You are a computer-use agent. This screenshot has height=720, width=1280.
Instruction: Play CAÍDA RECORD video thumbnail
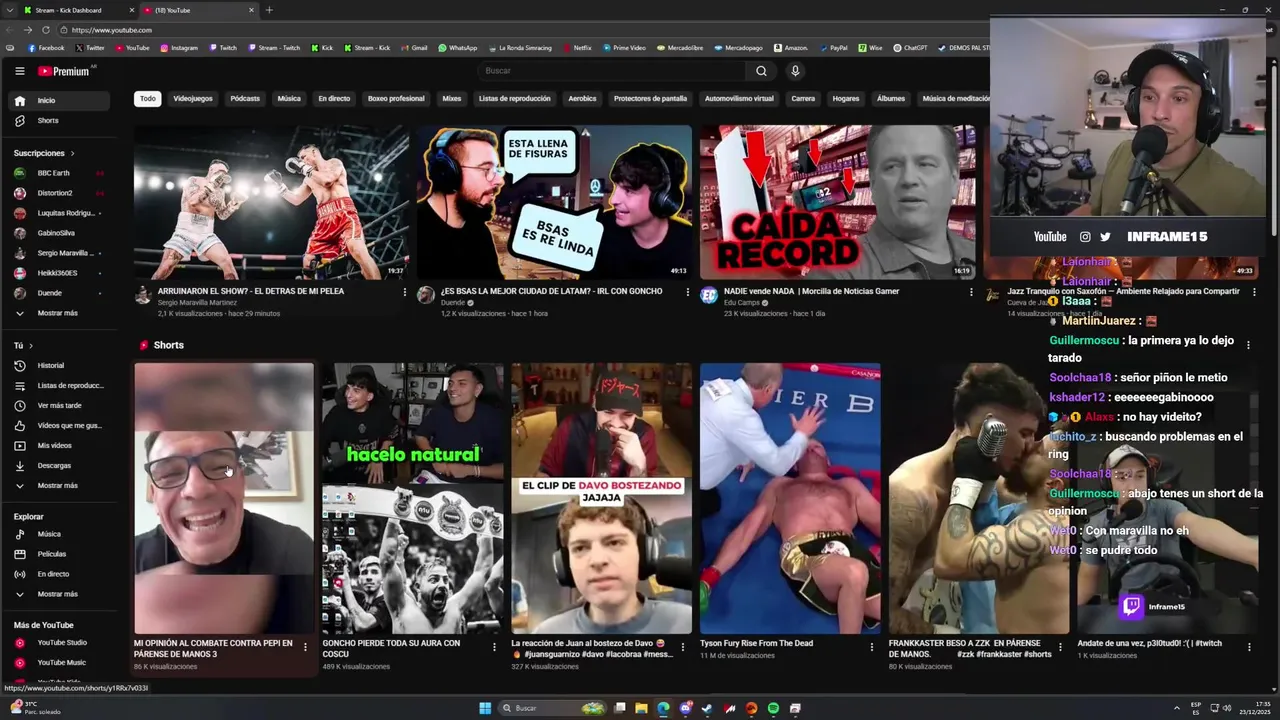pyautogui.click(x=837, y=202)
